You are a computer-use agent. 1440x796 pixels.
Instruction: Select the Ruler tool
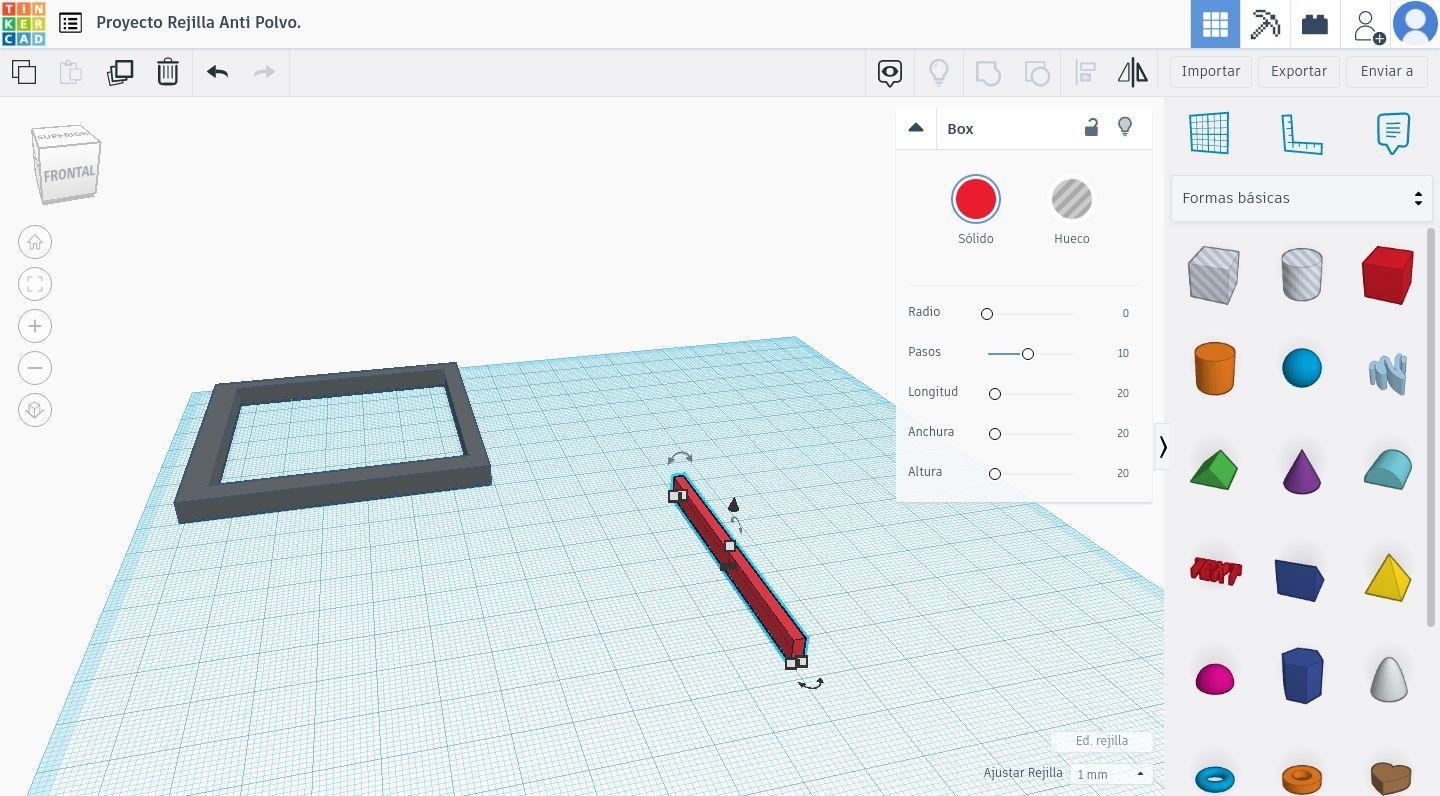(1301, 133)
